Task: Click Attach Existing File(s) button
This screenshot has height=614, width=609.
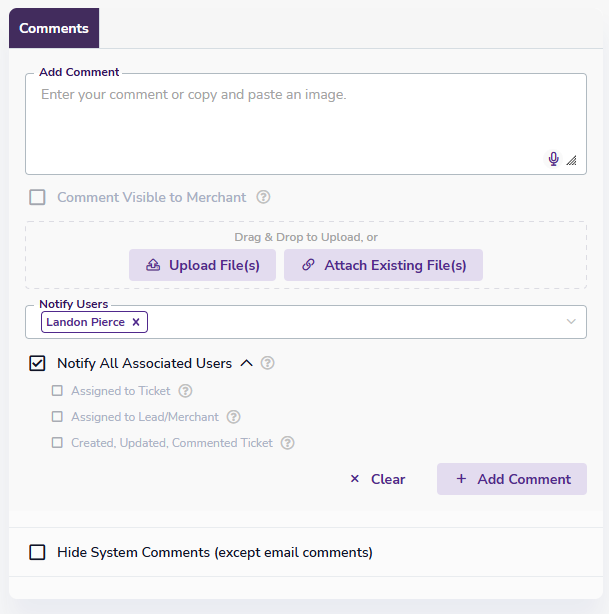Action: pyautogui.click(x=383, y=265)
